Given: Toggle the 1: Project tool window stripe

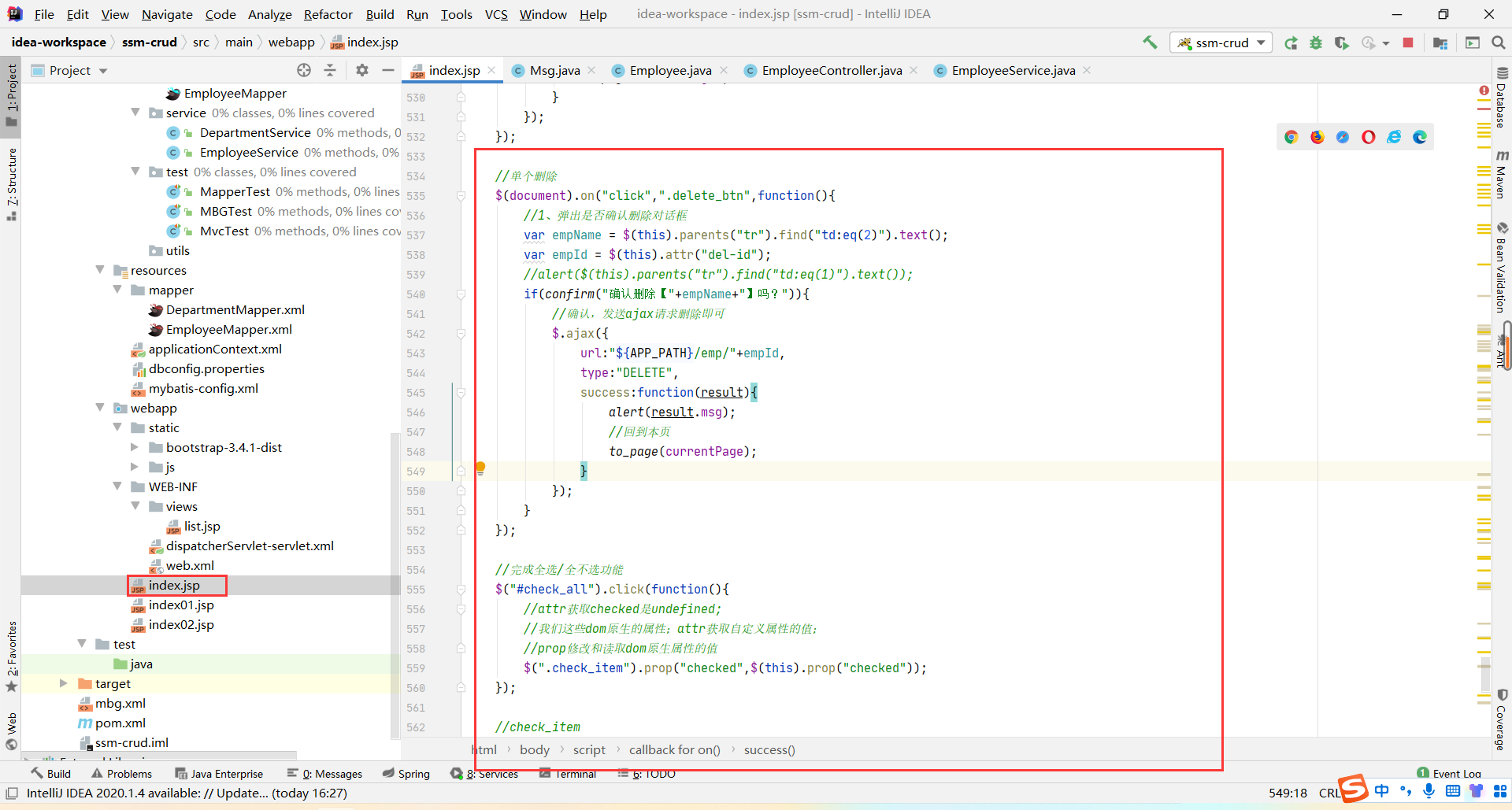Looking at the screenshot, I should pos(12,95).
